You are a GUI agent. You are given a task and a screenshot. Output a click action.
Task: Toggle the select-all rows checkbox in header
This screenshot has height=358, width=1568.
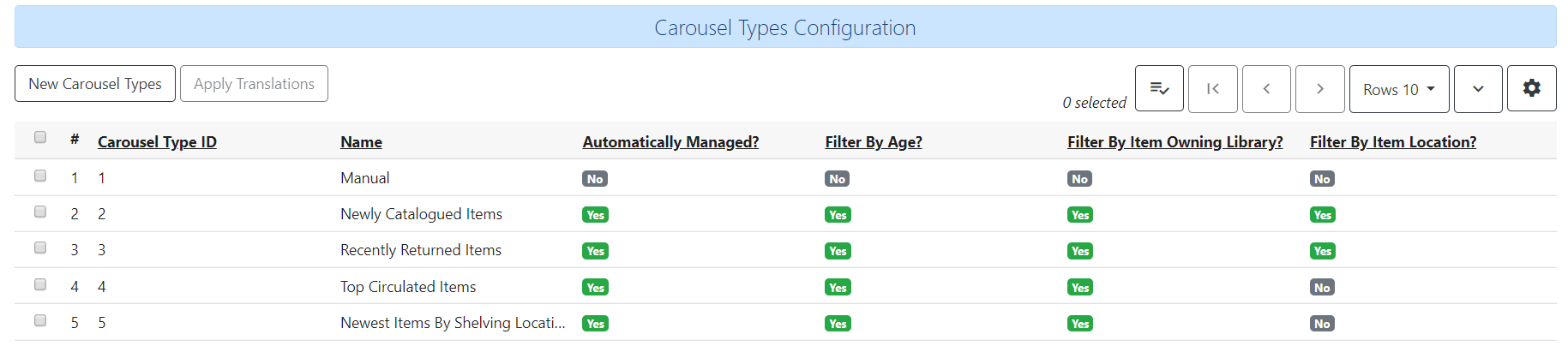tap(40, 137)
